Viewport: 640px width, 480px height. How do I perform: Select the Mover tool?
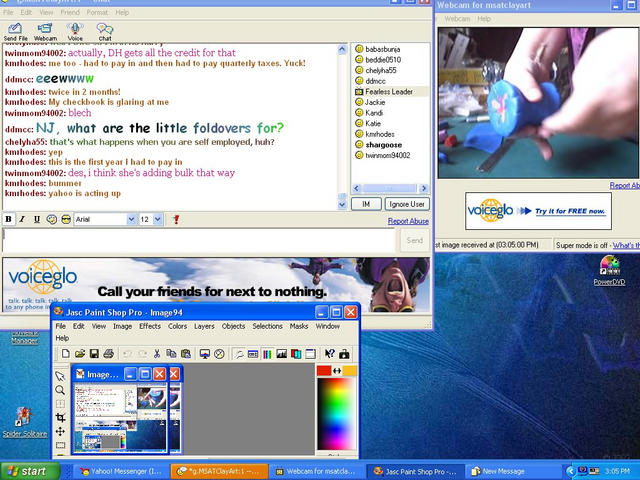tap(60, 431)
